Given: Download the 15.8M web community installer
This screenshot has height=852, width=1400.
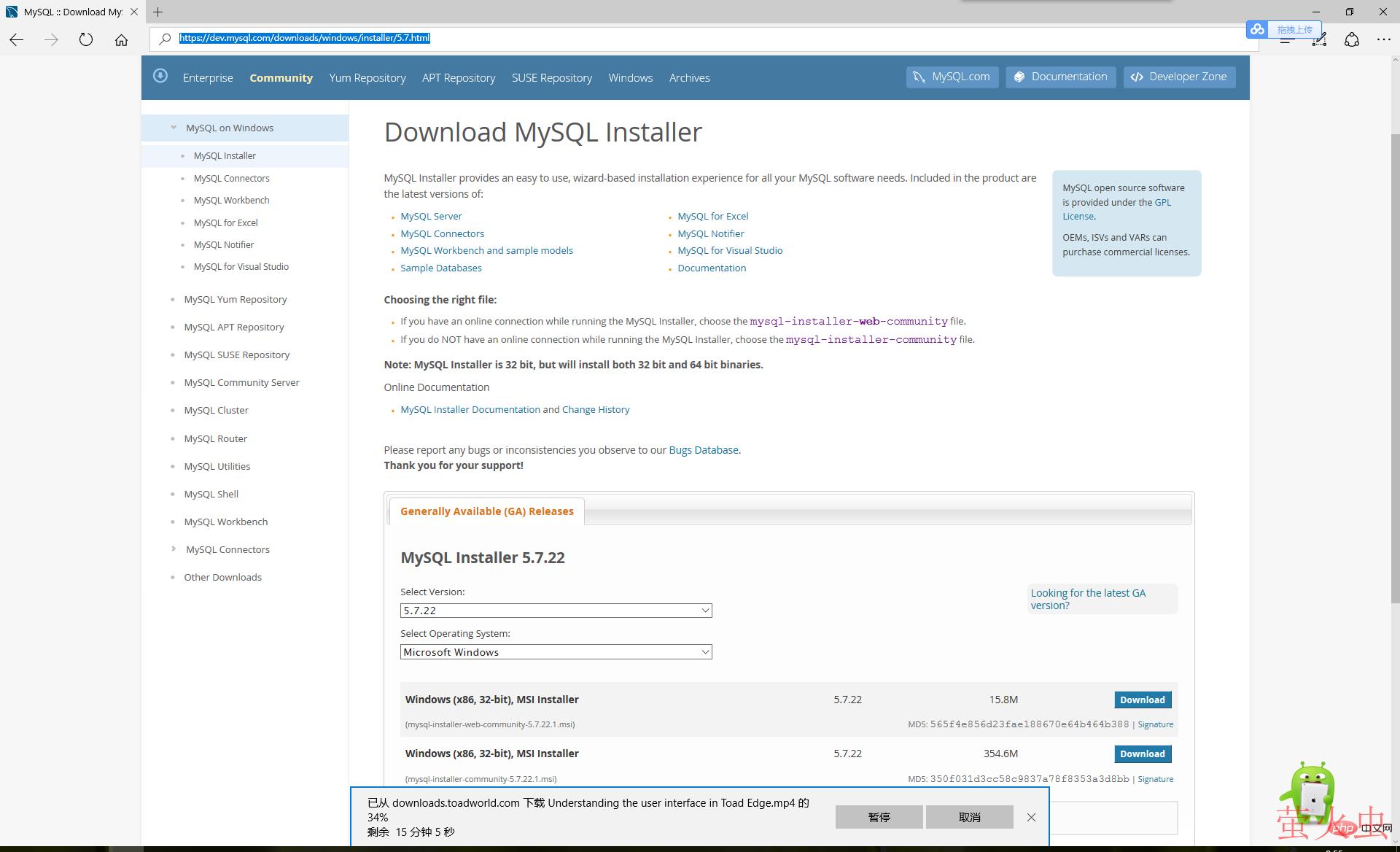Looking at the screenshot, I should point(1142,700).
